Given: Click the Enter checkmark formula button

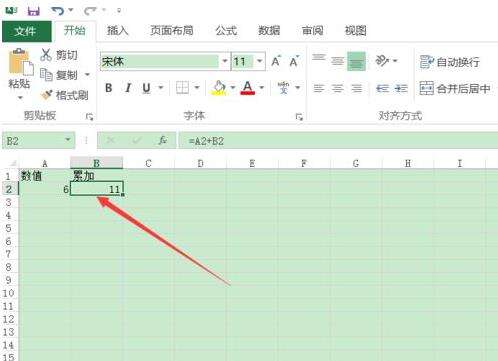Looking at the screenshot, I should [x=136, y=140].
